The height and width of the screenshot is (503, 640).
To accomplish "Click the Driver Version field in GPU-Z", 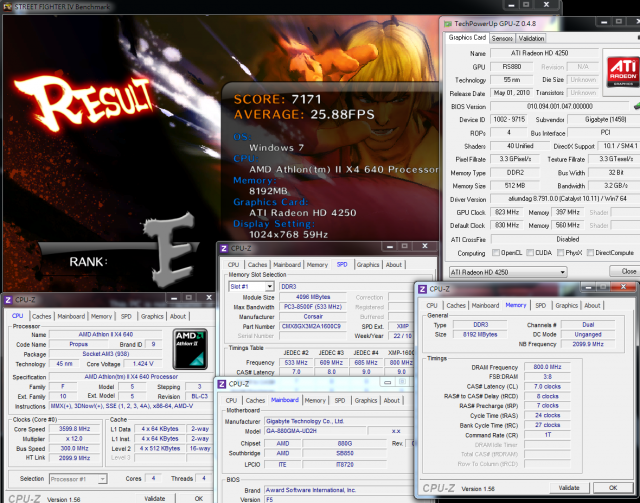I will pos(565,199).
